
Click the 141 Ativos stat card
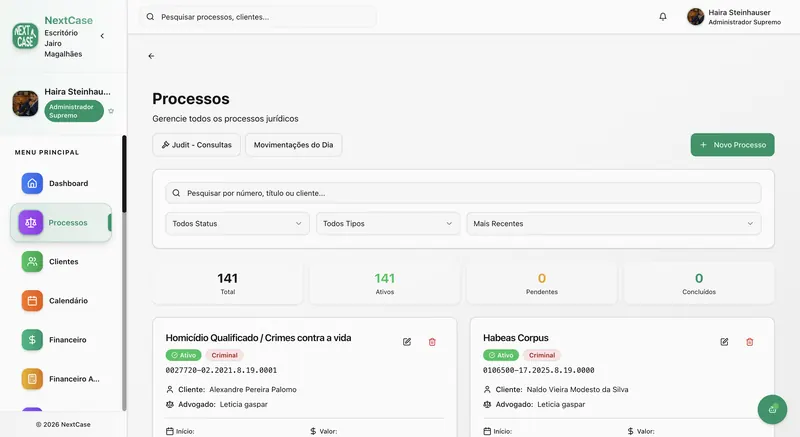[x=385, y=284]
